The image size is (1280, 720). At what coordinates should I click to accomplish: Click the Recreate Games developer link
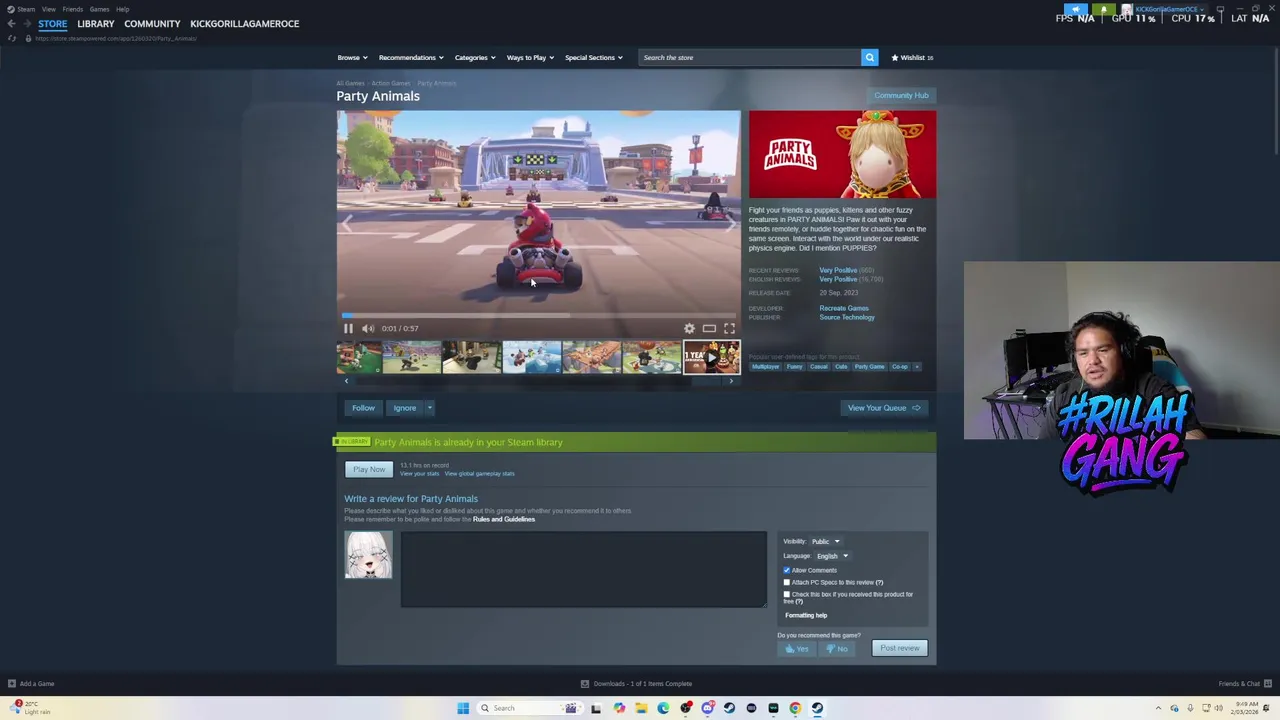(844, 309)
